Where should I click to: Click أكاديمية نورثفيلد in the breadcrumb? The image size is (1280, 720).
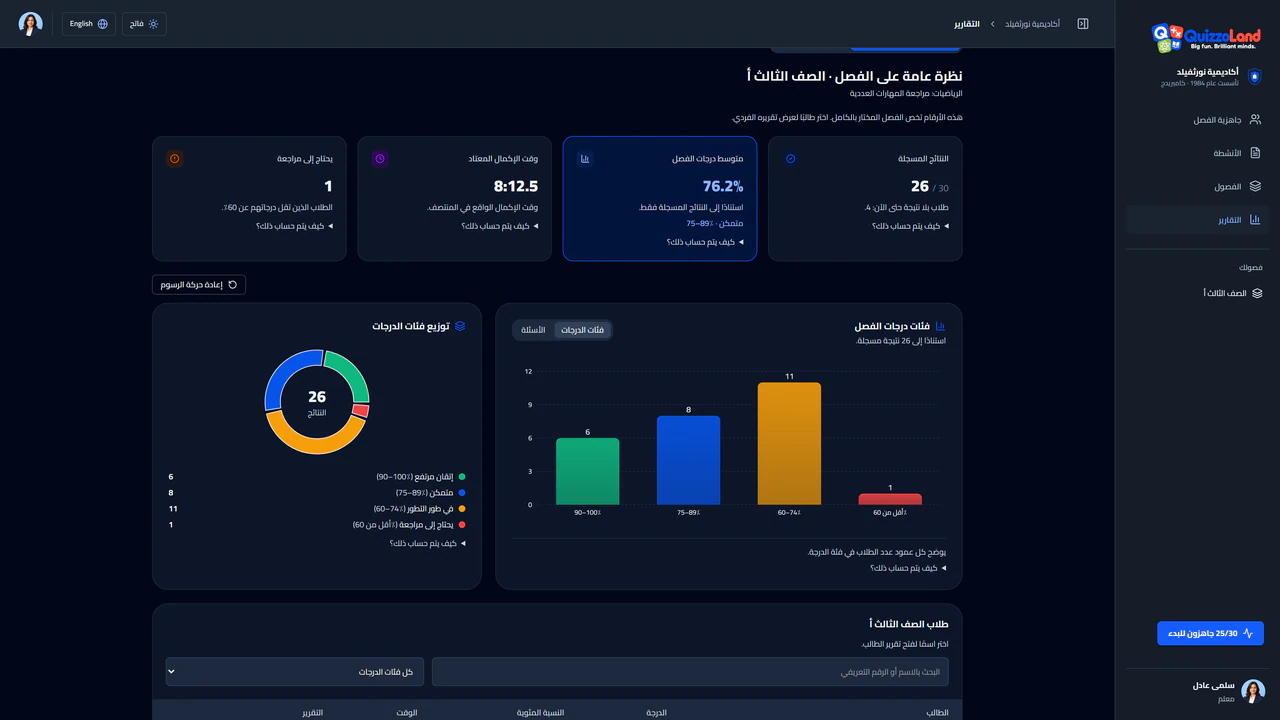1033,24
